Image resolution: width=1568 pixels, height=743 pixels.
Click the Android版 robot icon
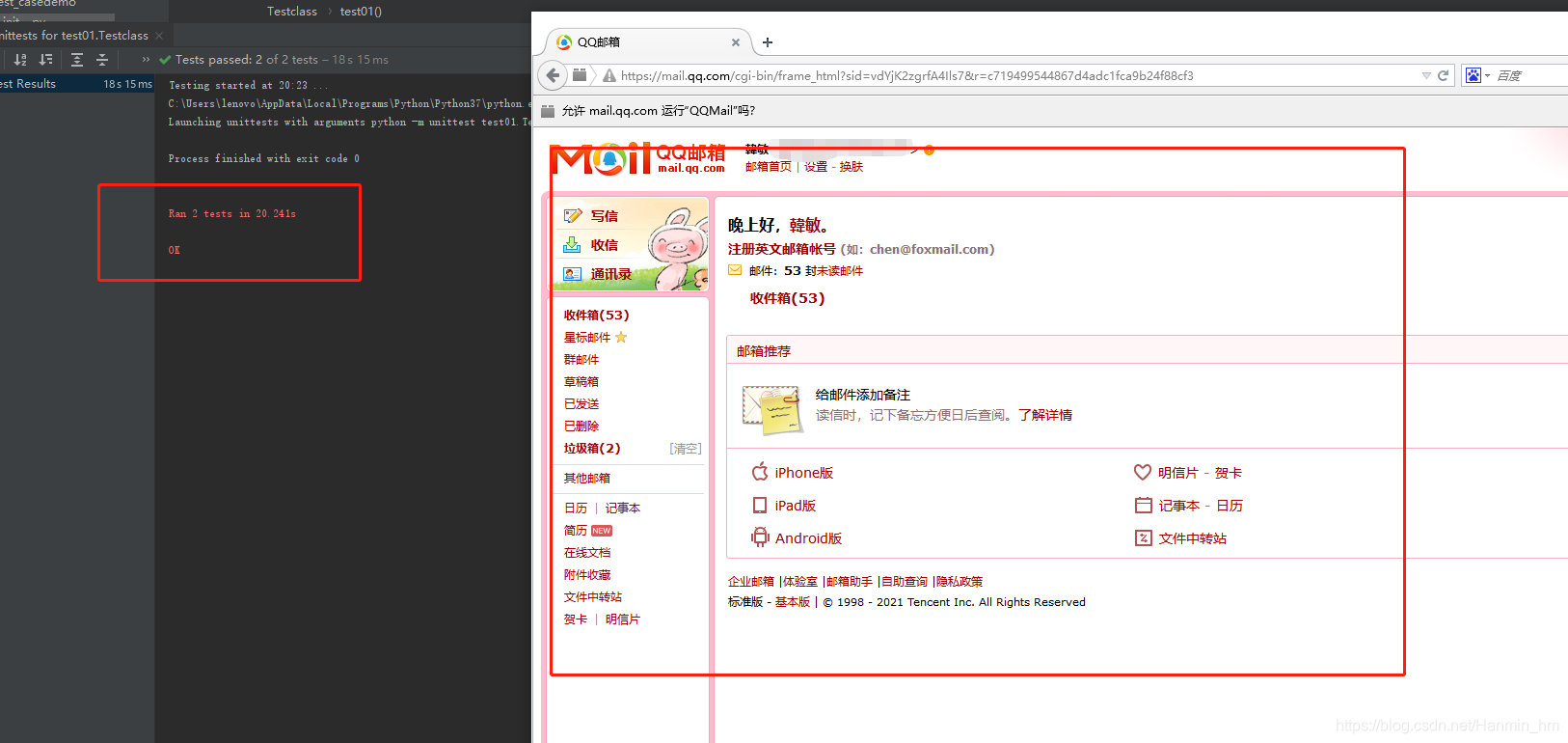coord(761,537)
